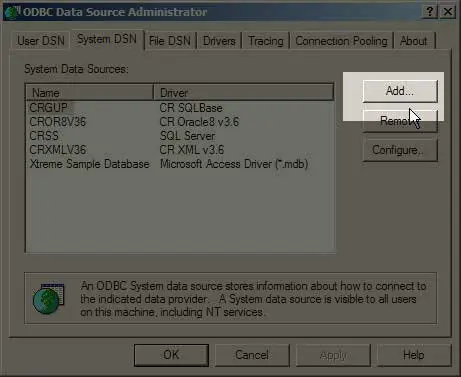The image size is (461, 377).
Task: Click the ODBC globe icon in title bar
Action: [12, 12]
